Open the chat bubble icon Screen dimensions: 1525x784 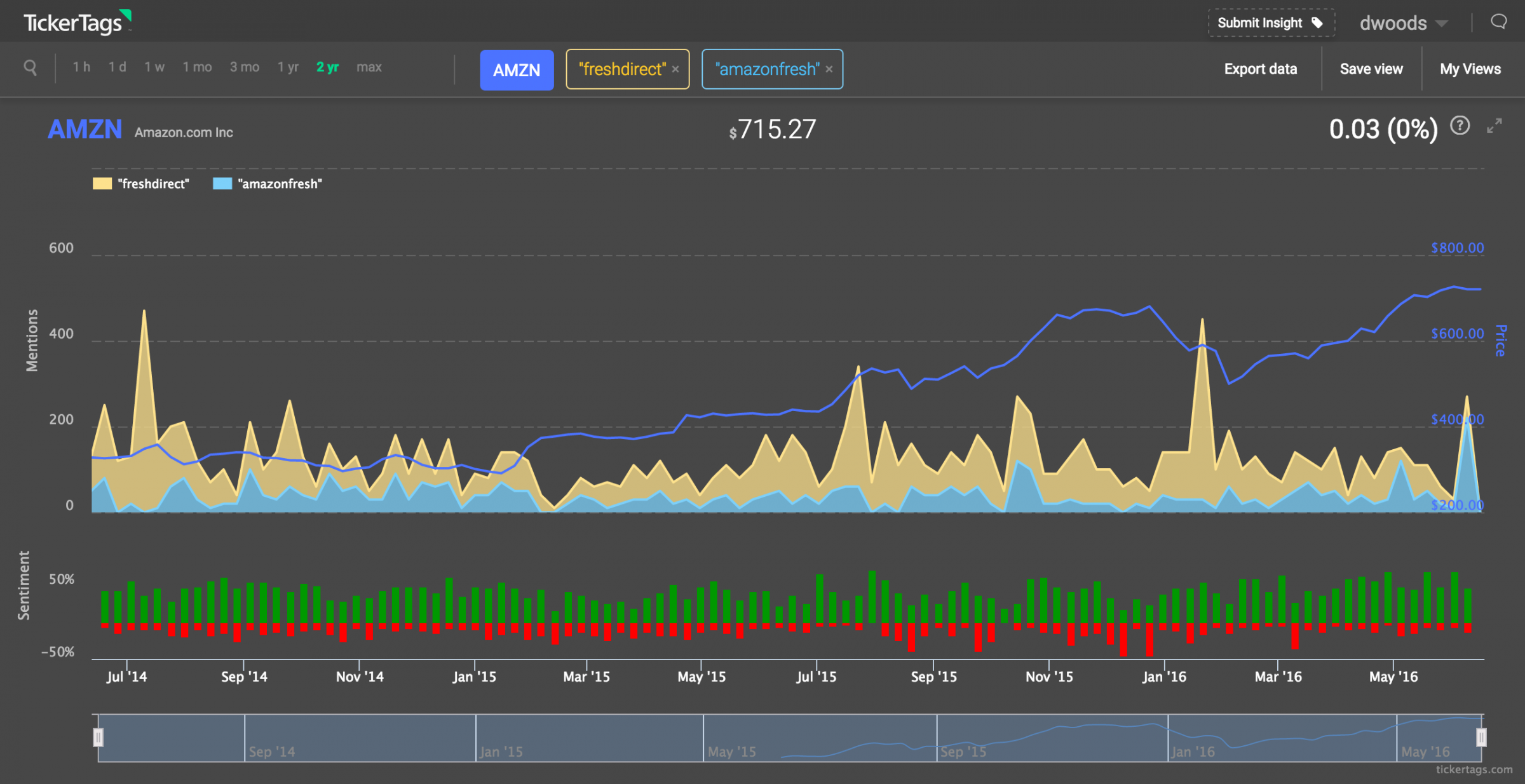pyautogui.click(x=1499, y=22)
